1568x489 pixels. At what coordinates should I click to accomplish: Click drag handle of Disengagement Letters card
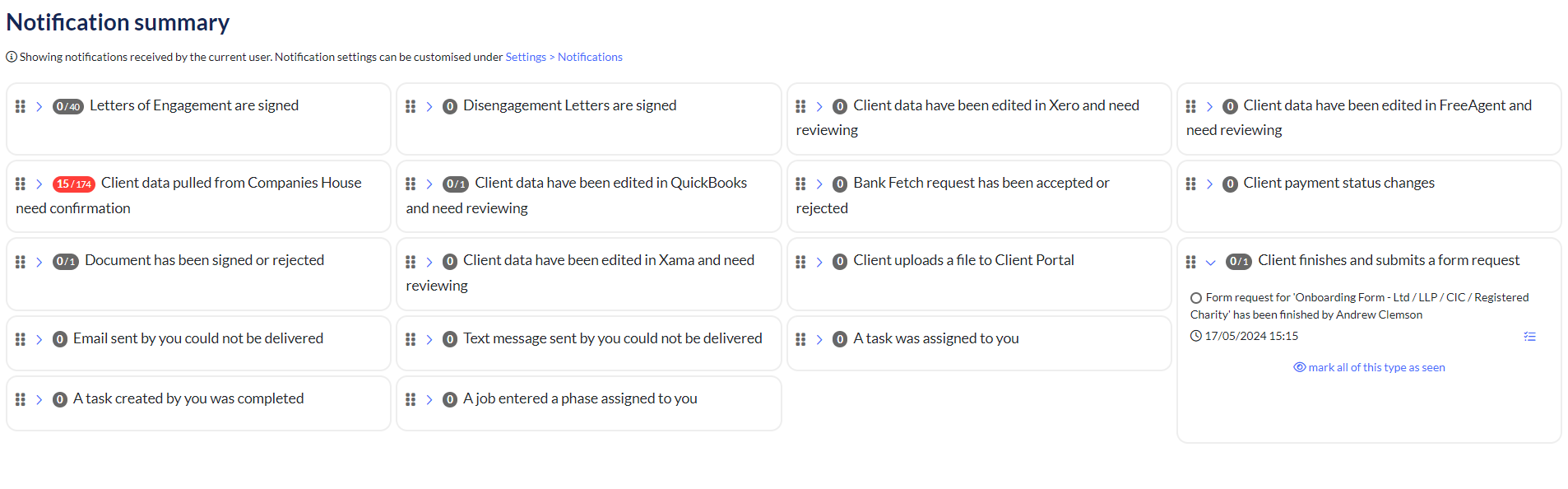[411, 107]
